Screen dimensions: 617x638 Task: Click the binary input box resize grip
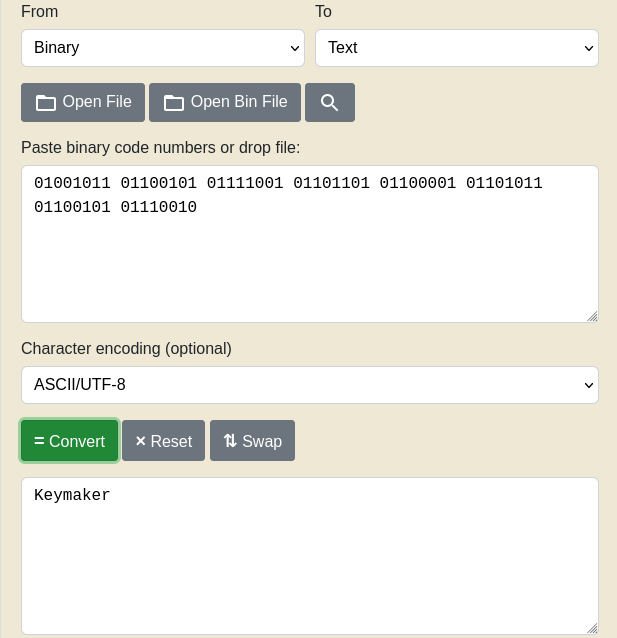[591, 315]
